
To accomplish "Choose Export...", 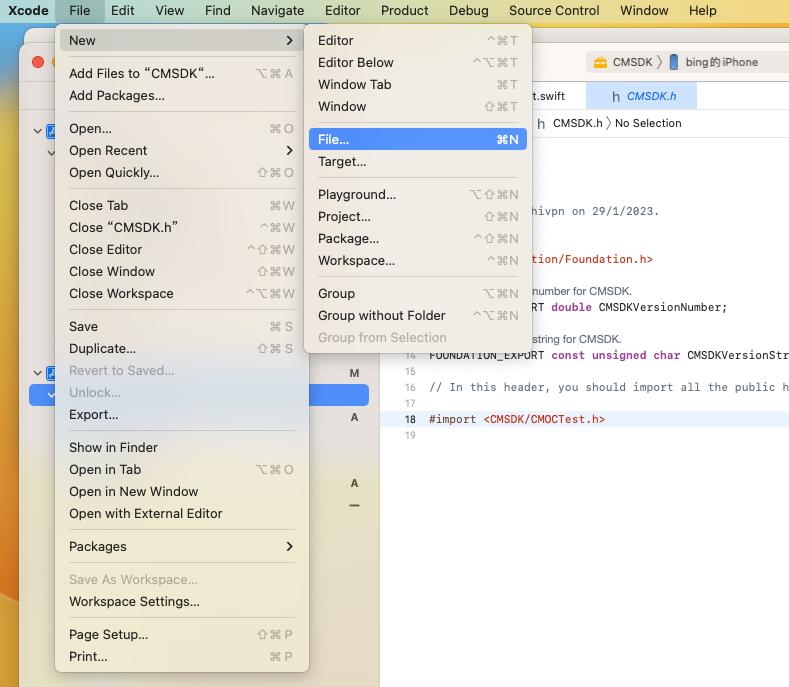I will 181,415.
